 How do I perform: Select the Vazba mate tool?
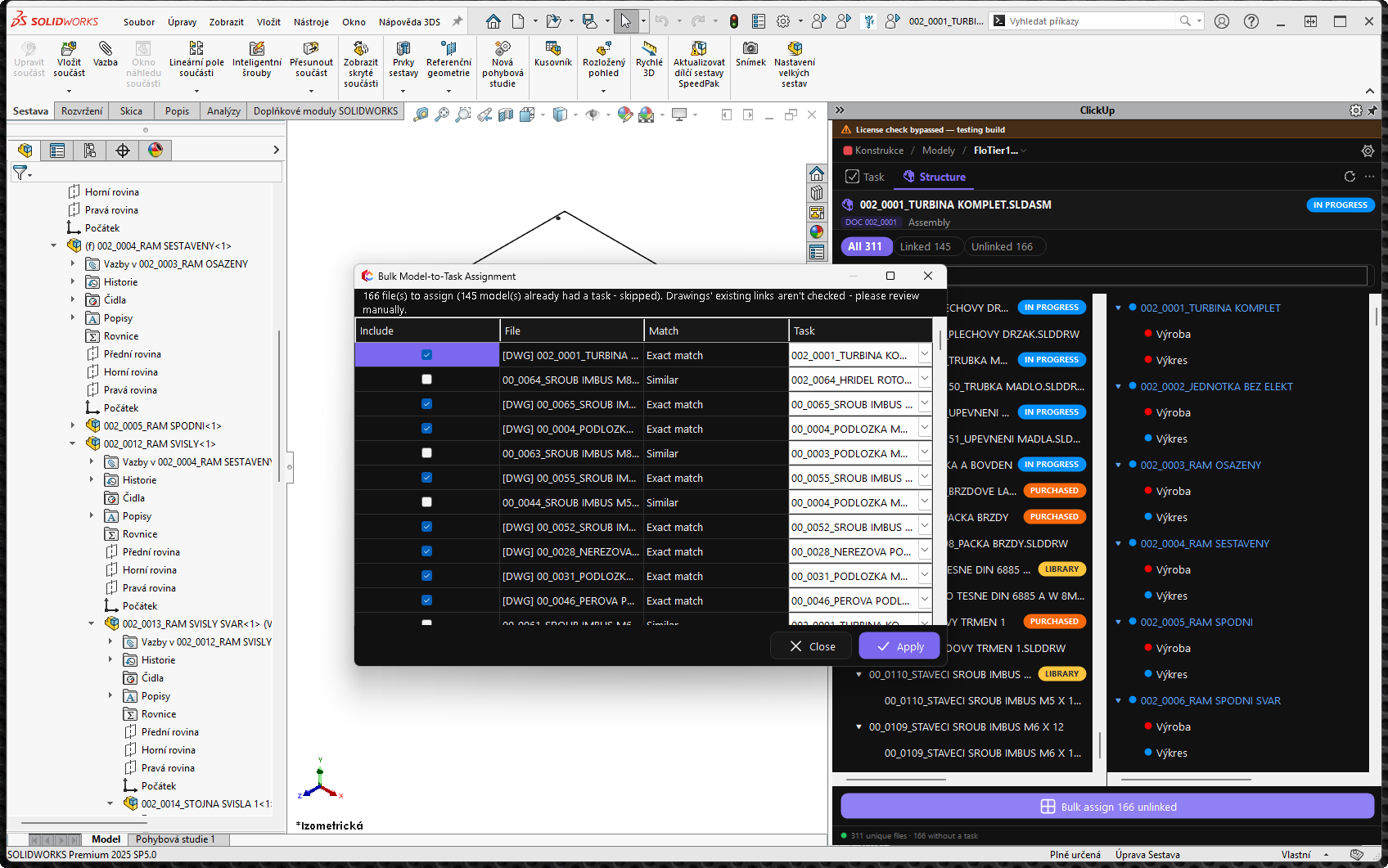(x=106, y=55)
